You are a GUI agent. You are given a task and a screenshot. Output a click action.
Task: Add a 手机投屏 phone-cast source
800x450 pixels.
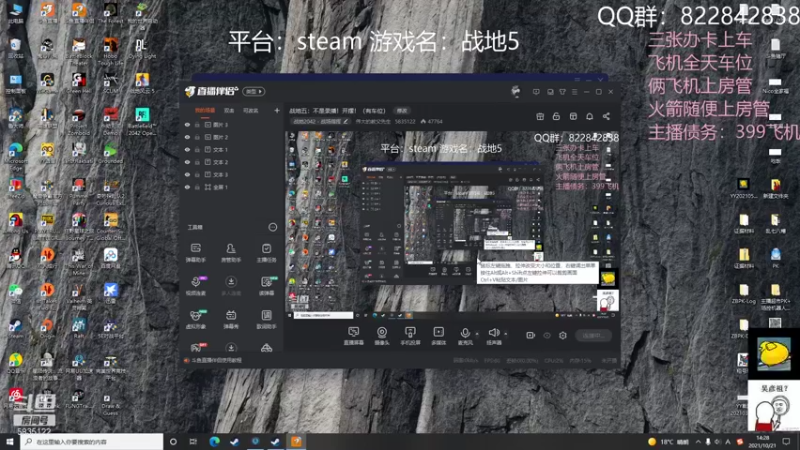(410, 336)
